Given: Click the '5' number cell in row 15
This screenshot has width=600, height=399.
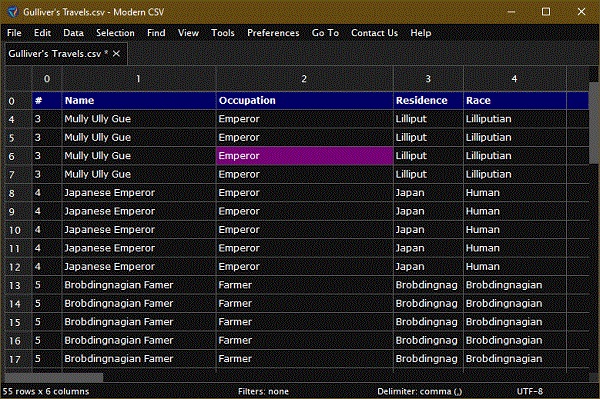Looking at the screenshot, I should [47, 322].
